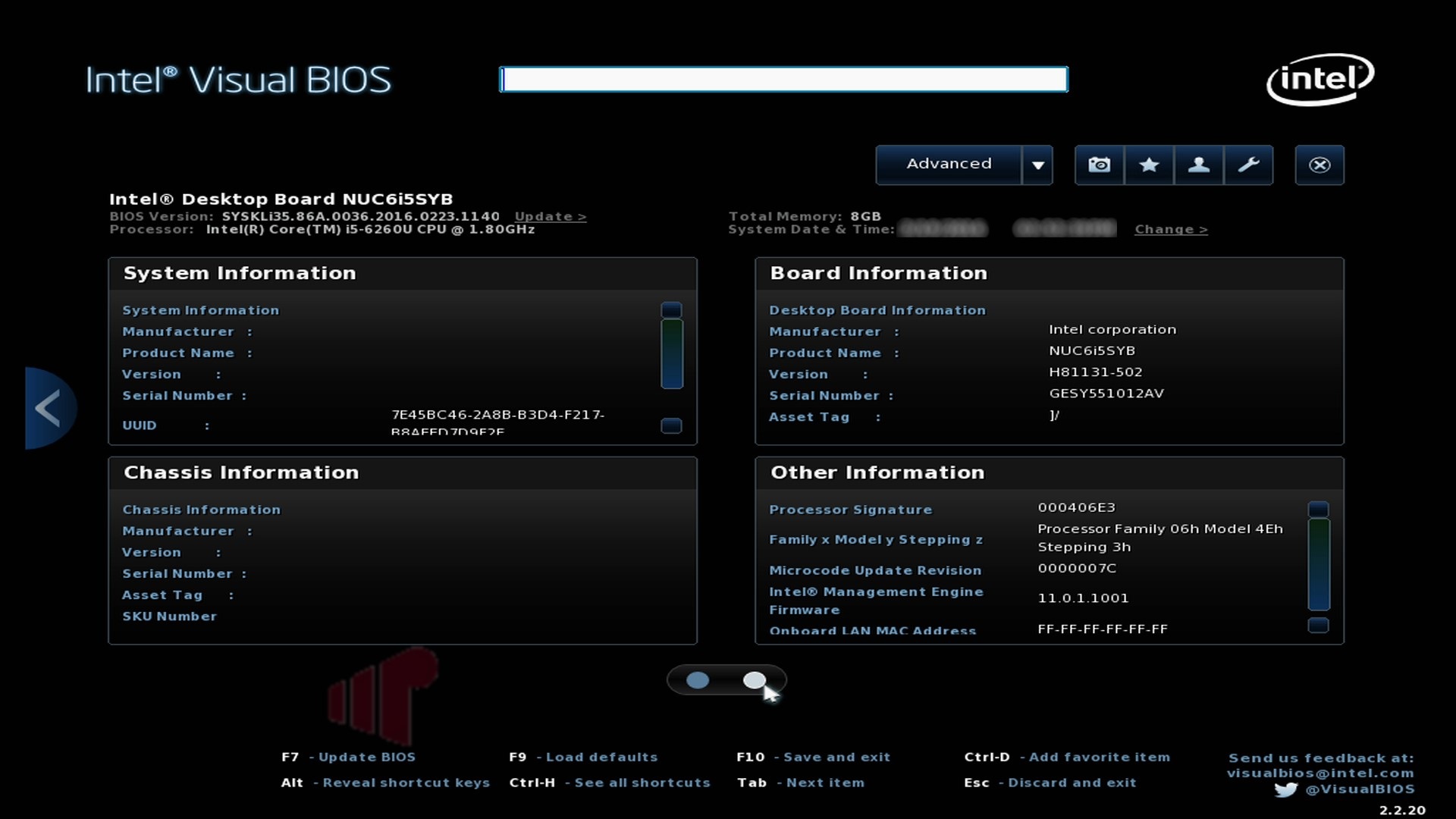Click the System Information scrollbar thumb
This screenshot has width=1456, height=819.
672,353
